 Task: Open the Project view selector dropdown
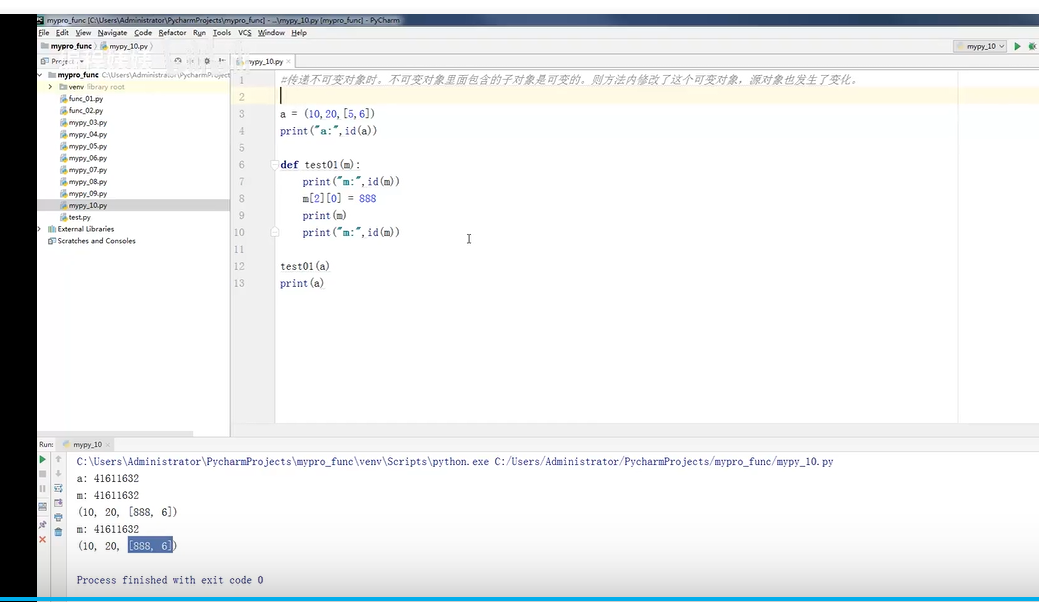coord(64,61)
